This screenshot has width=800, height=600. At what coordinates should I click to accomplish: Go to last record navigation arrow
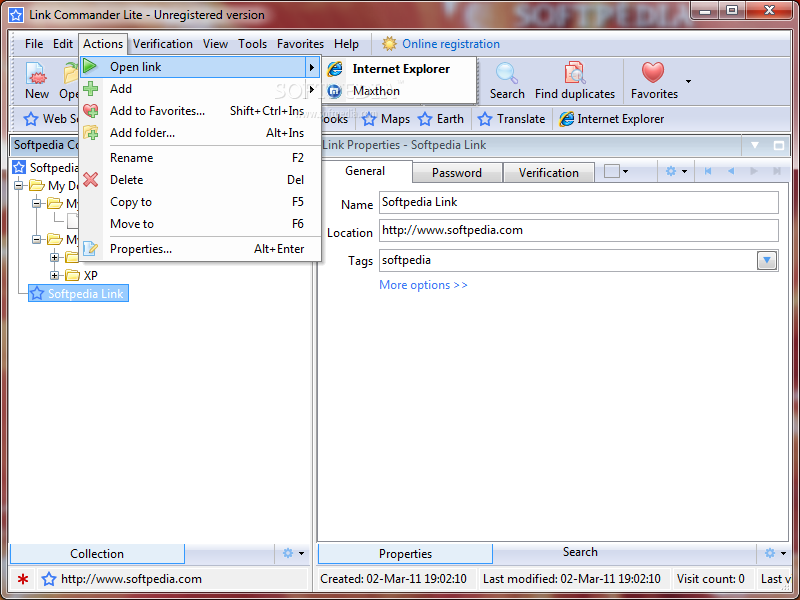coord(777,171)
